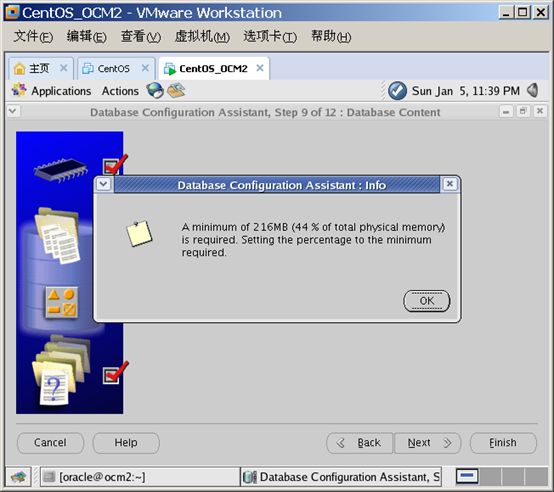Image resolution: width=554 pixels, height=492 pixels.
Task: Maximize the VMware Workstation window
Action: [x=523, y=13]
